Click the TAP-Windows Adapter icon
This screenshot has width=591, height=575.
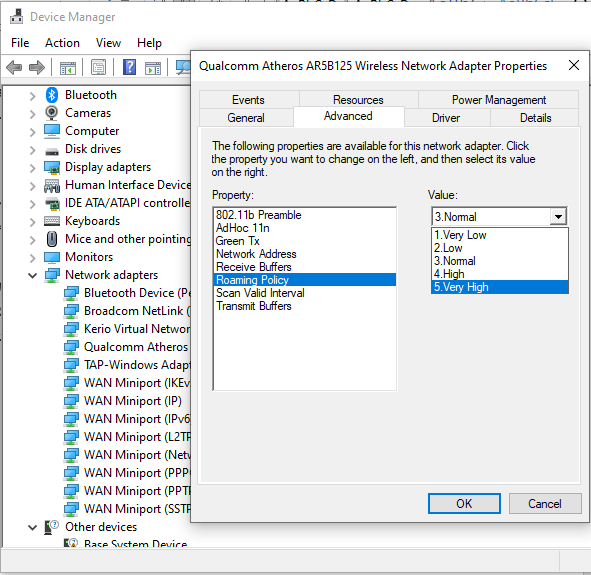click(71, 365)
